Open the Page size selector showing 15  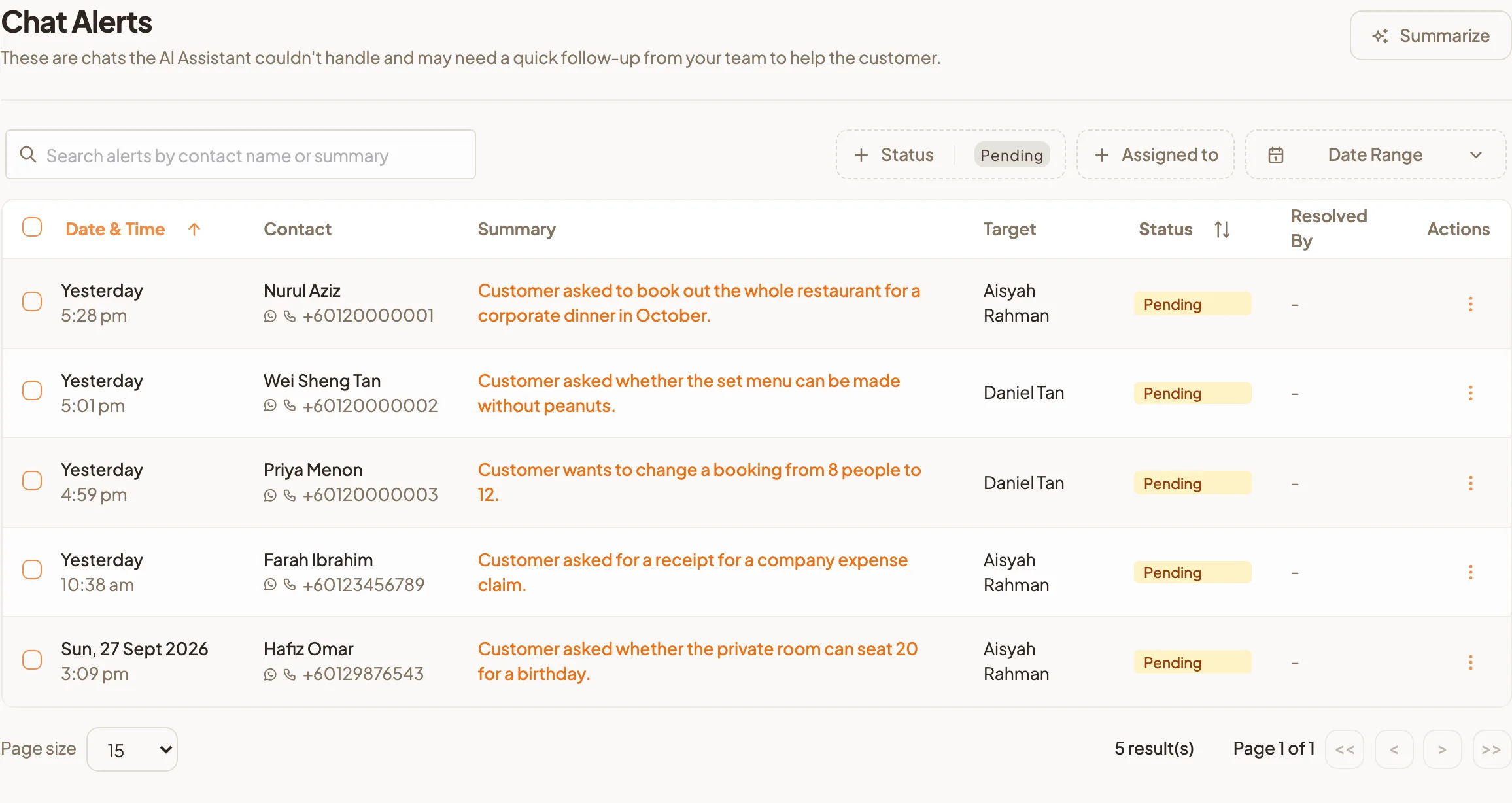(132, 749)
